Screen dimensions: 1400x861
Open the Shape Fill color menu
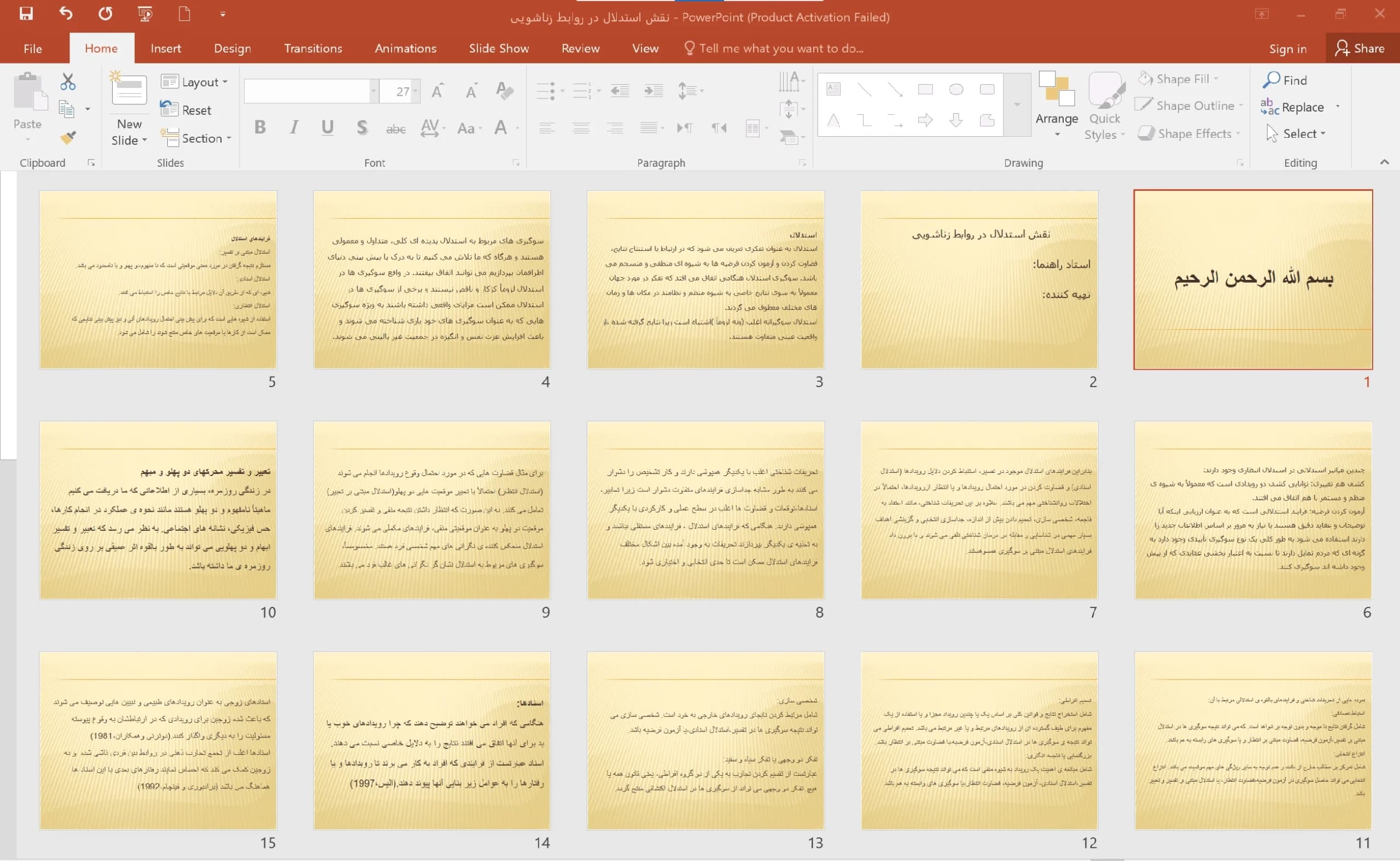click(x=1178, y=79)
